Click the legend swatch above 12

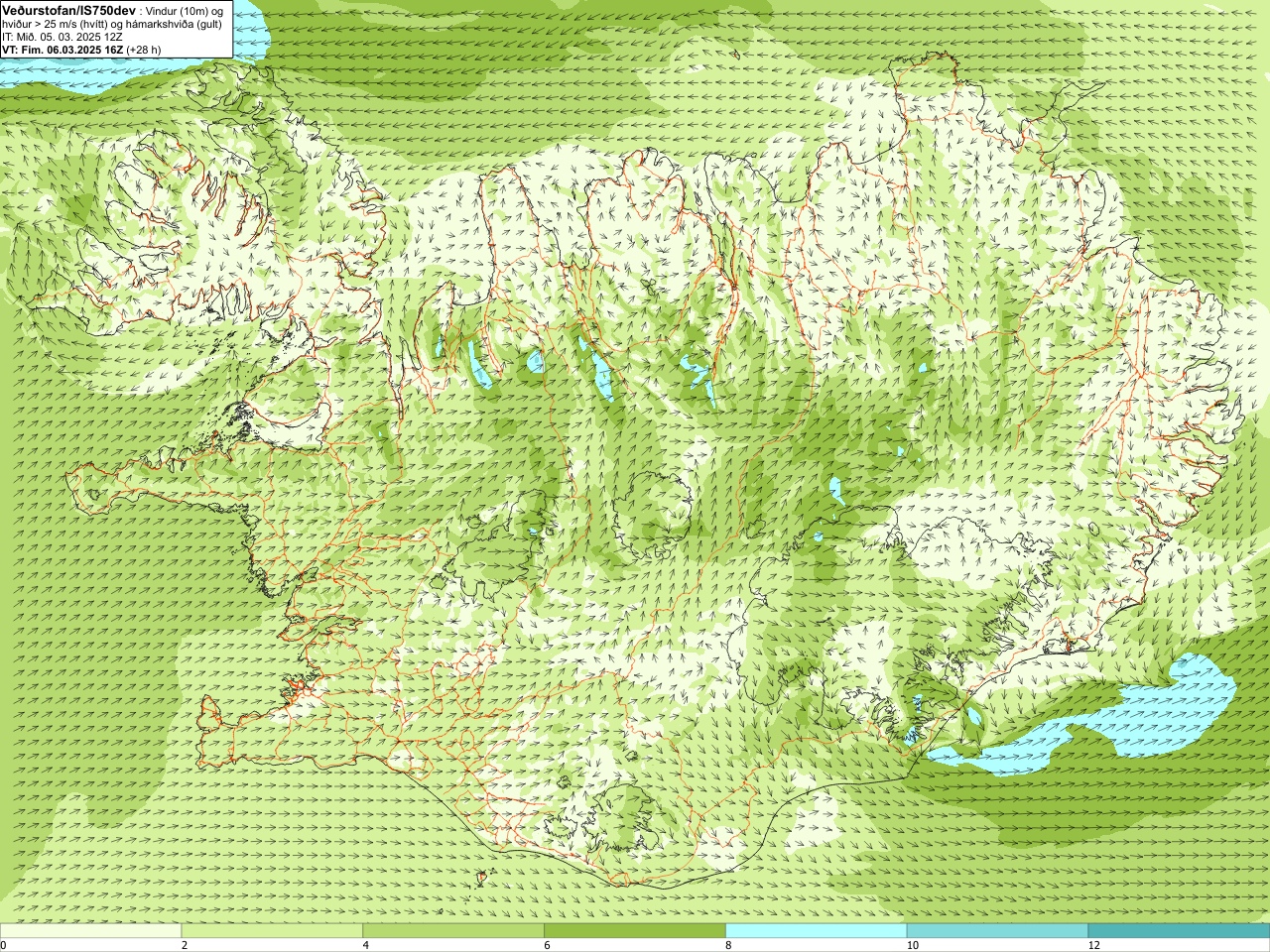click(x=1179, y=931)
